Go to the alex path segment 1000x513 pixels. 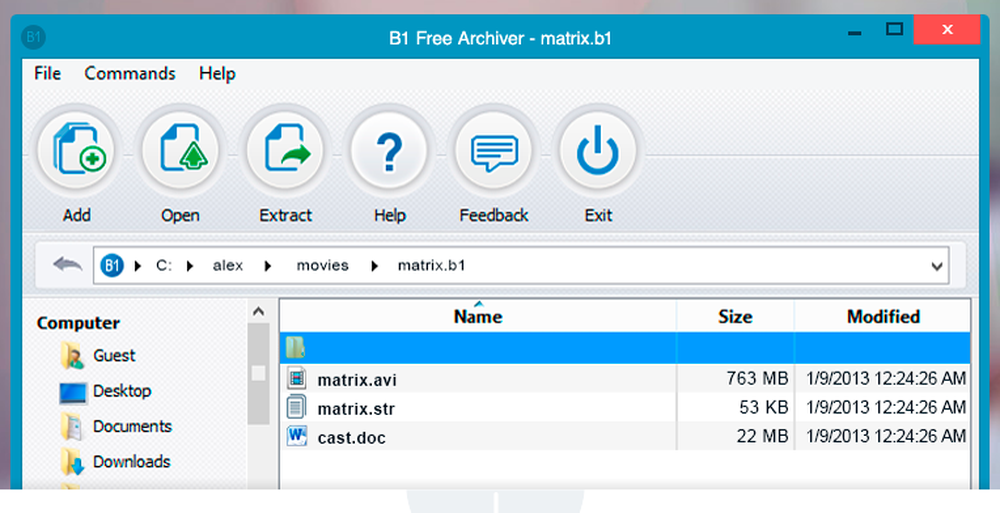tap(228, 265)
